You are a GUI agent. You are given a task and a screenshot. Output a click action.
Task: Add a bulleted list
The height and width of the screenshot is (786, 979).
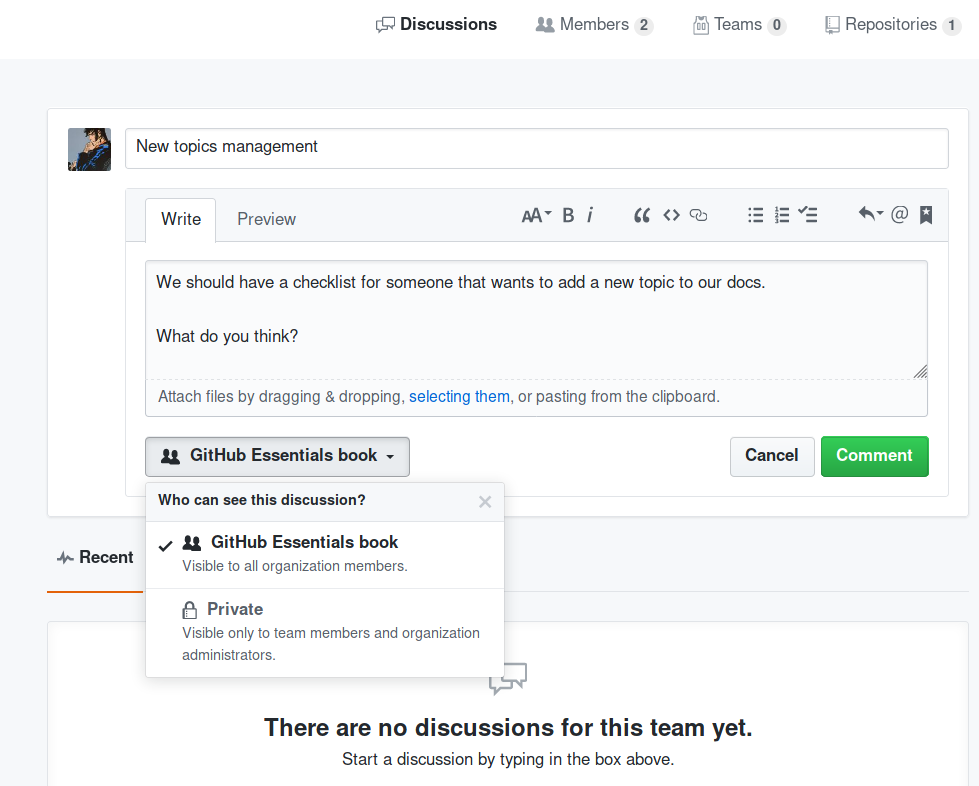coord(755,215)
